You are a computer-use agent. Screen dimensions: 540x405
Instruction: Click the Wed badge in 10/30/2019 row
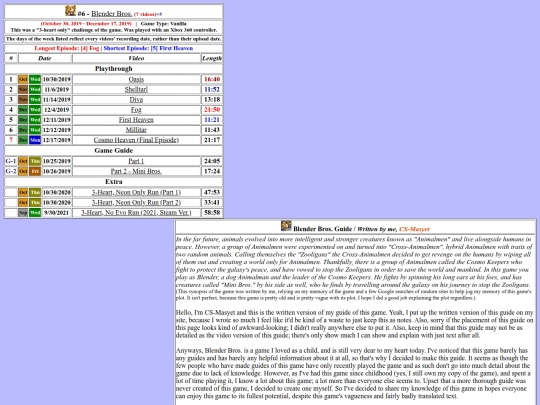pos(35,79)
